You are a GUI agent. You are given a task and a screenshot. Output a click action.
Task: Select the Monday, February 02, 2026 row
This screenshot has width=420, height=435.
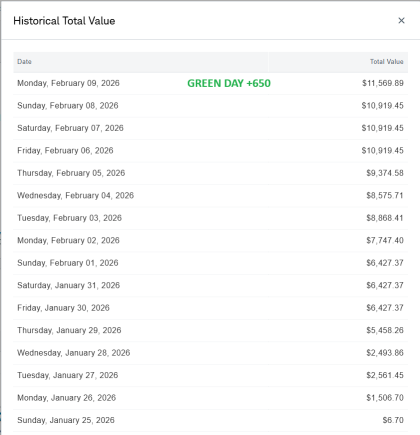pyautogui.click(x=211, y=240)
